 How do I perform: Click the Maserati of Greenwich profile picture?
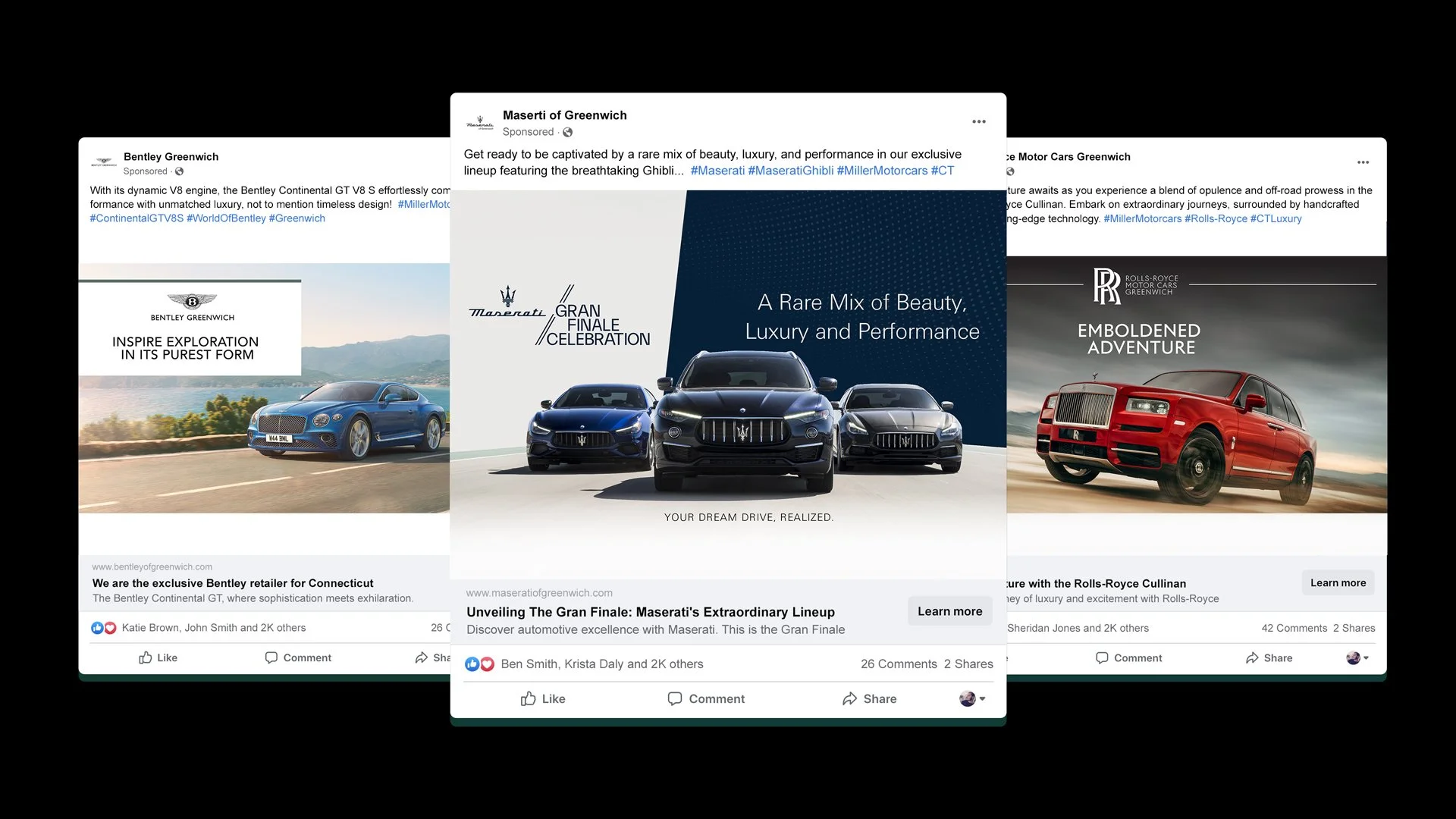pos(480,123)
